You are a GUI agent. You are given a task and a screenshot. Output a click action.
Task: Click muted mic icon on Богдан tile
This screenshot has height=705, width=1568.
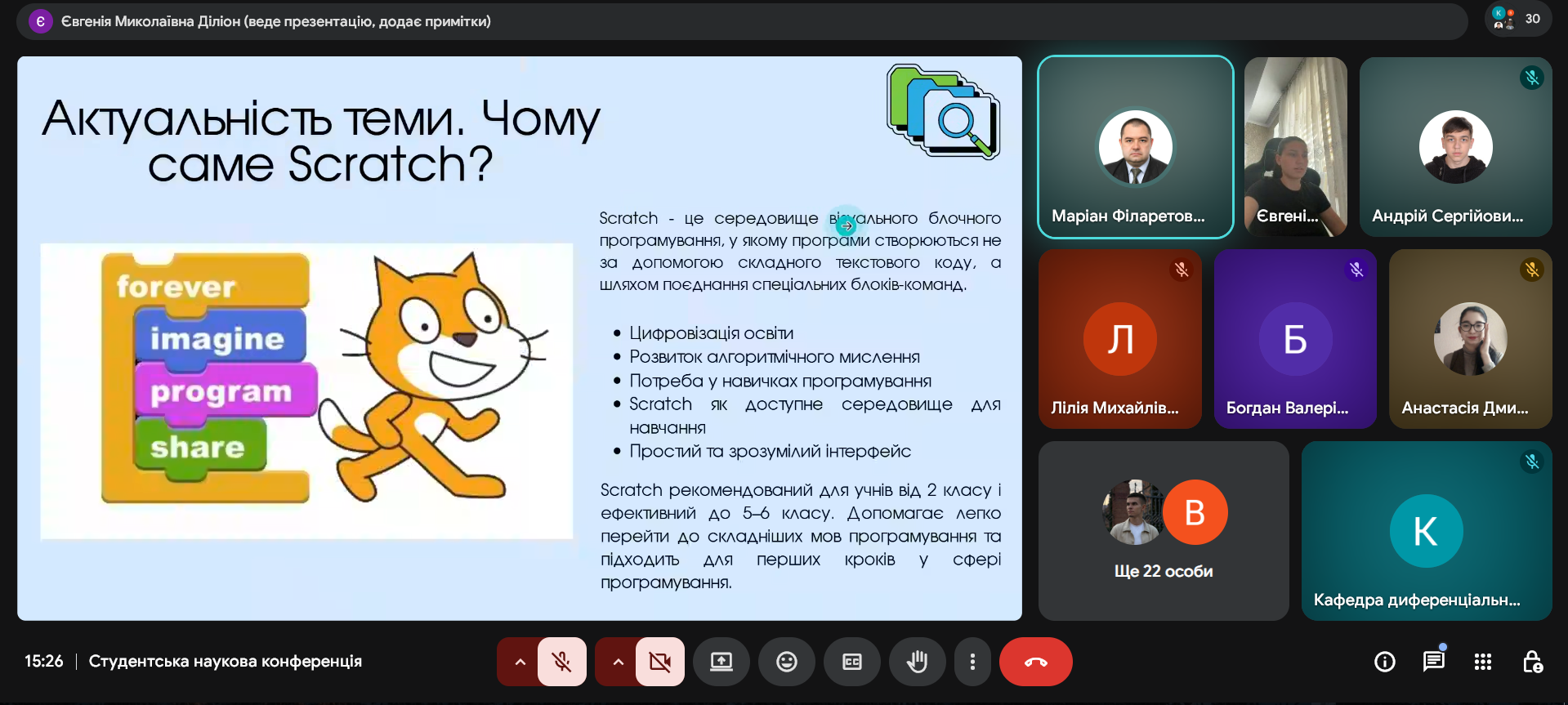click(x=1356, y=270)
